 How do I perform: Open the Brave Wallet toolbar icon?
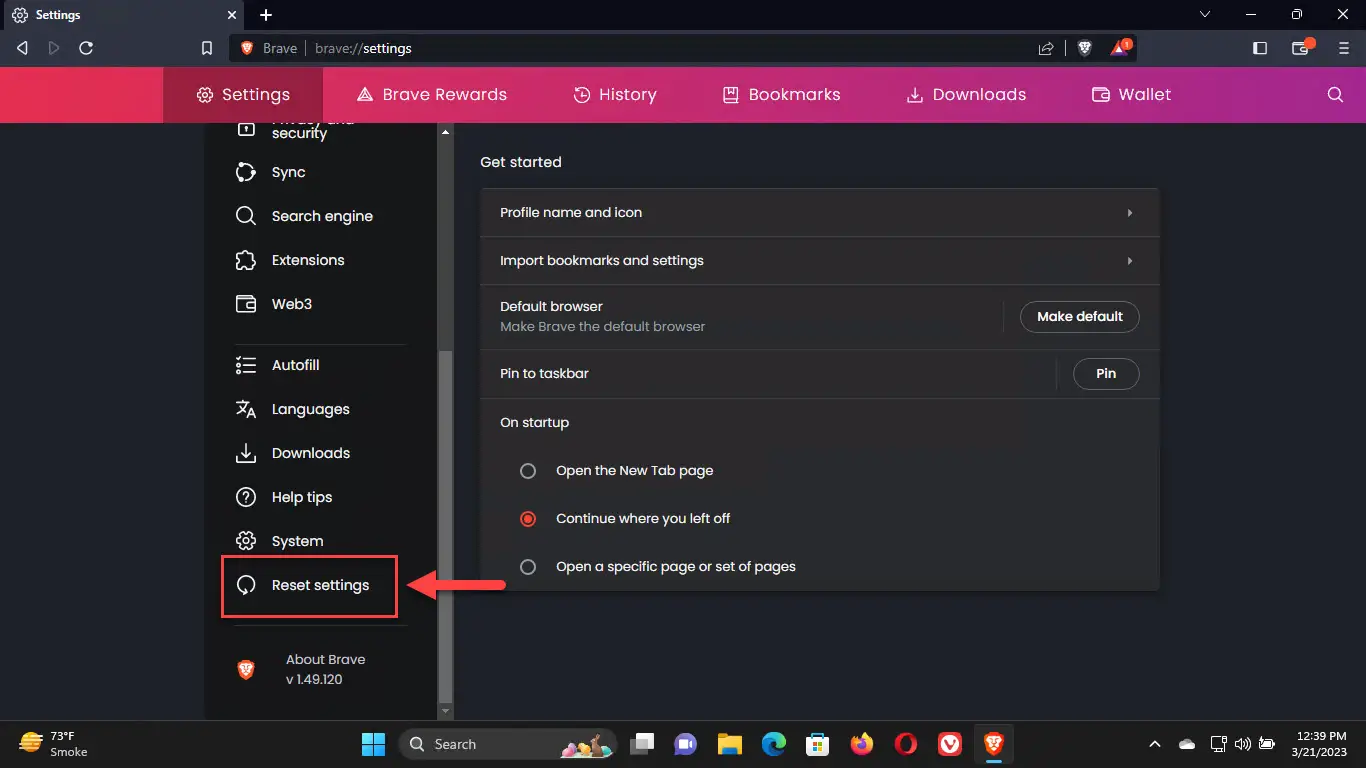coord(1301,48)
